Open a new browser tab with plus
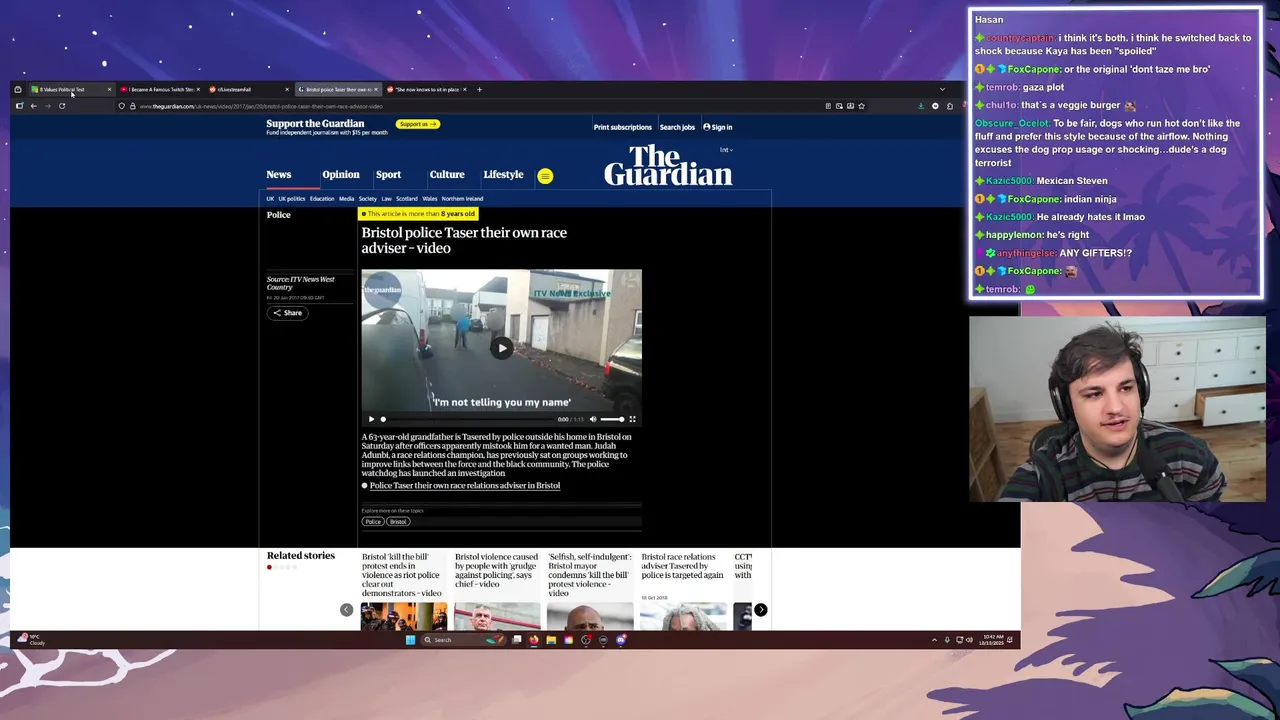This screenshot has height=720, width=1280. click(x=479, y=90)
